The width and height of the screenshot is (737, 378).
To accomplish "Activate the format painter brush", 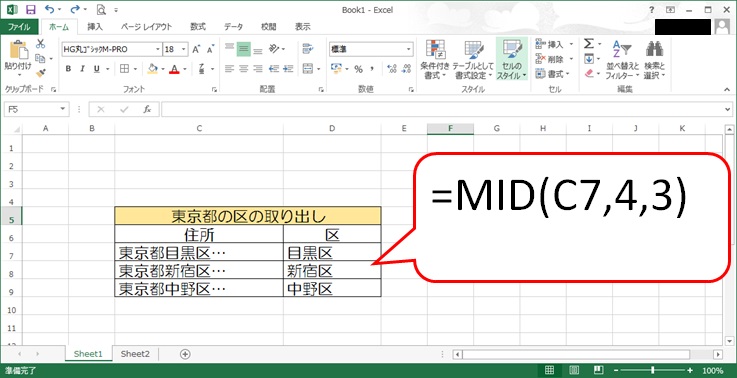I will (x=41, y=73).
